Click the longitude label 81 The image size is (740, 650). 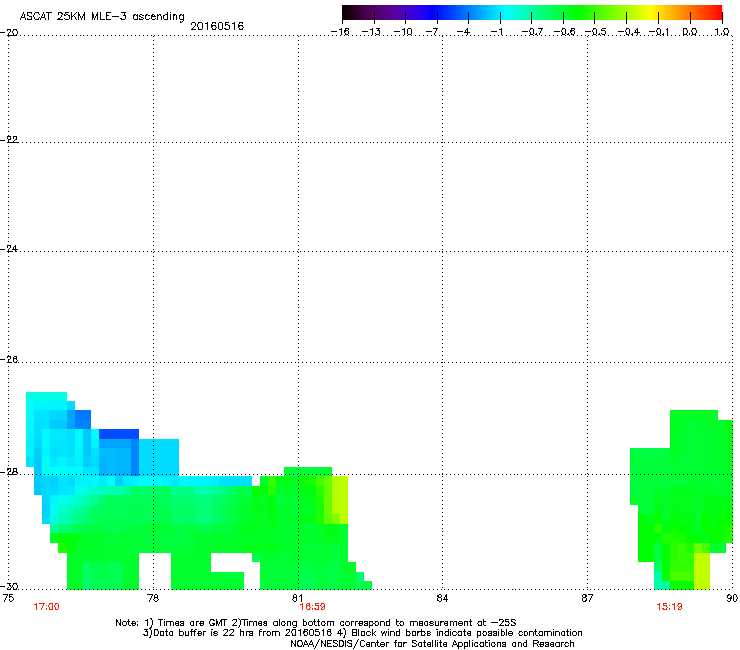click(x=297, y=598)
